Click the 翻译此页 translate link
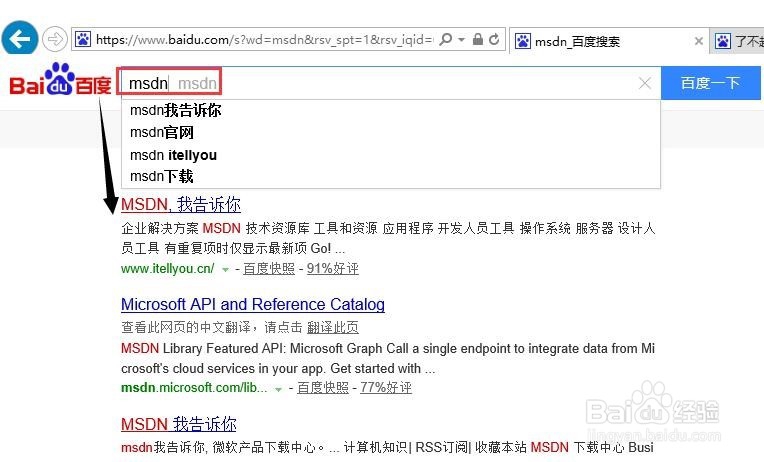Image resolution: width=764 pixels, height=462 pixels. [x=333, y=327]
